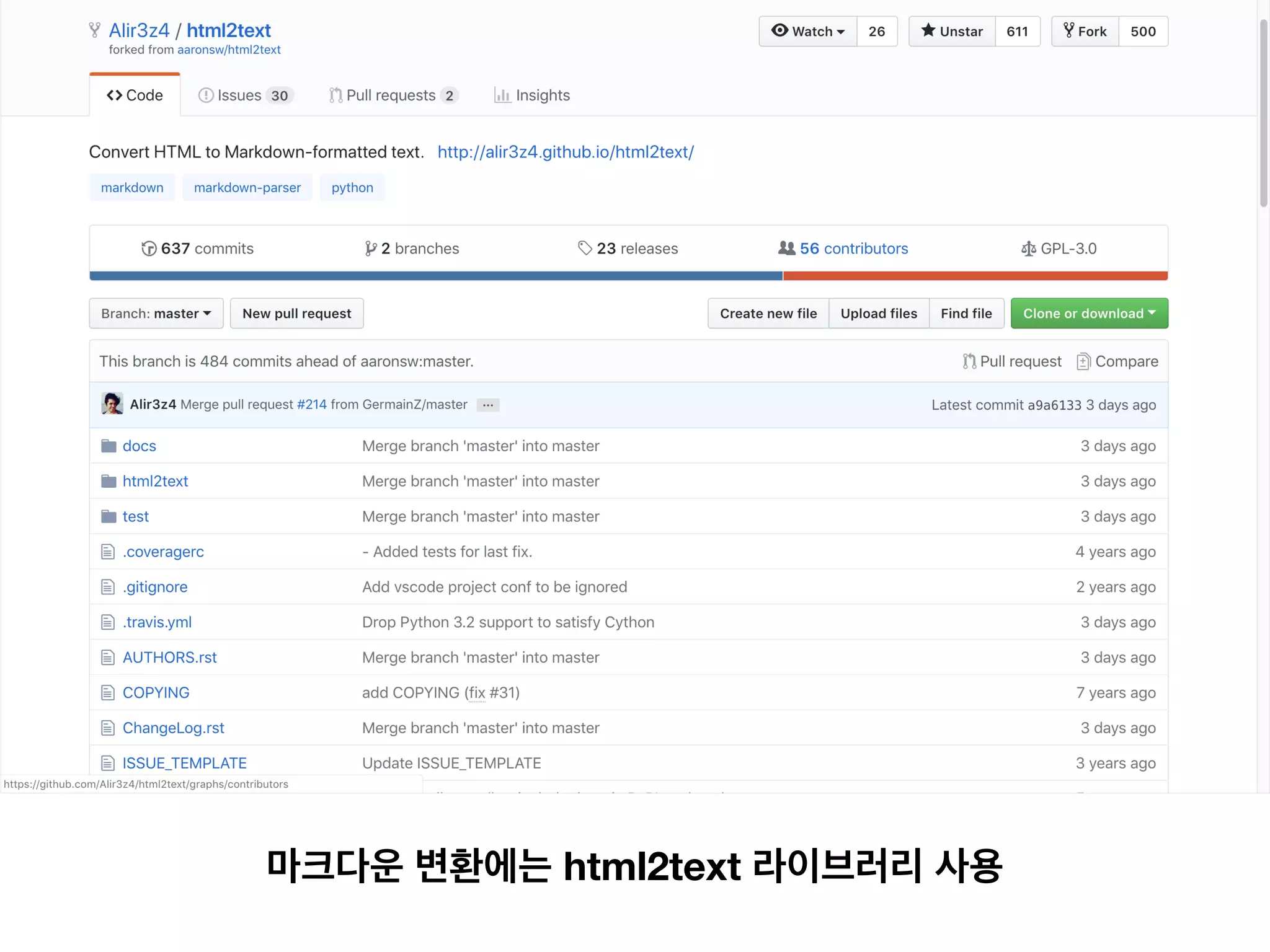
Task: Click the .gitignore file icon
Action: (x=108, y=587)
